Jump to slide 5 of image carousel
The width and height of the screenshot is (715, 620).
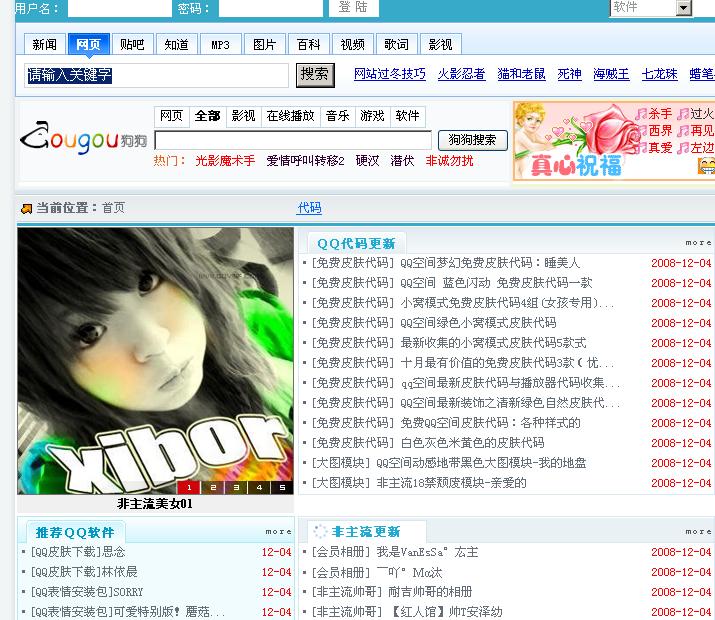coord(282,487)
